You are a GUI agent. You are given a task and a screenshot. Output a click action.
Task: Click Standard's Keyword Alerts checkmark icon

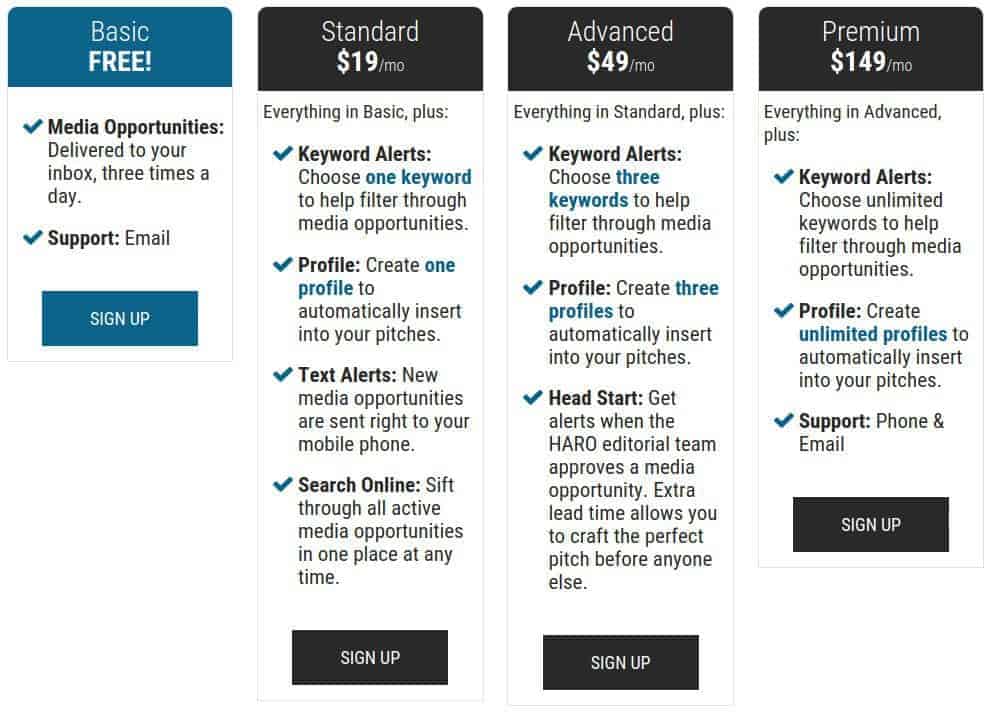(283, 155)
